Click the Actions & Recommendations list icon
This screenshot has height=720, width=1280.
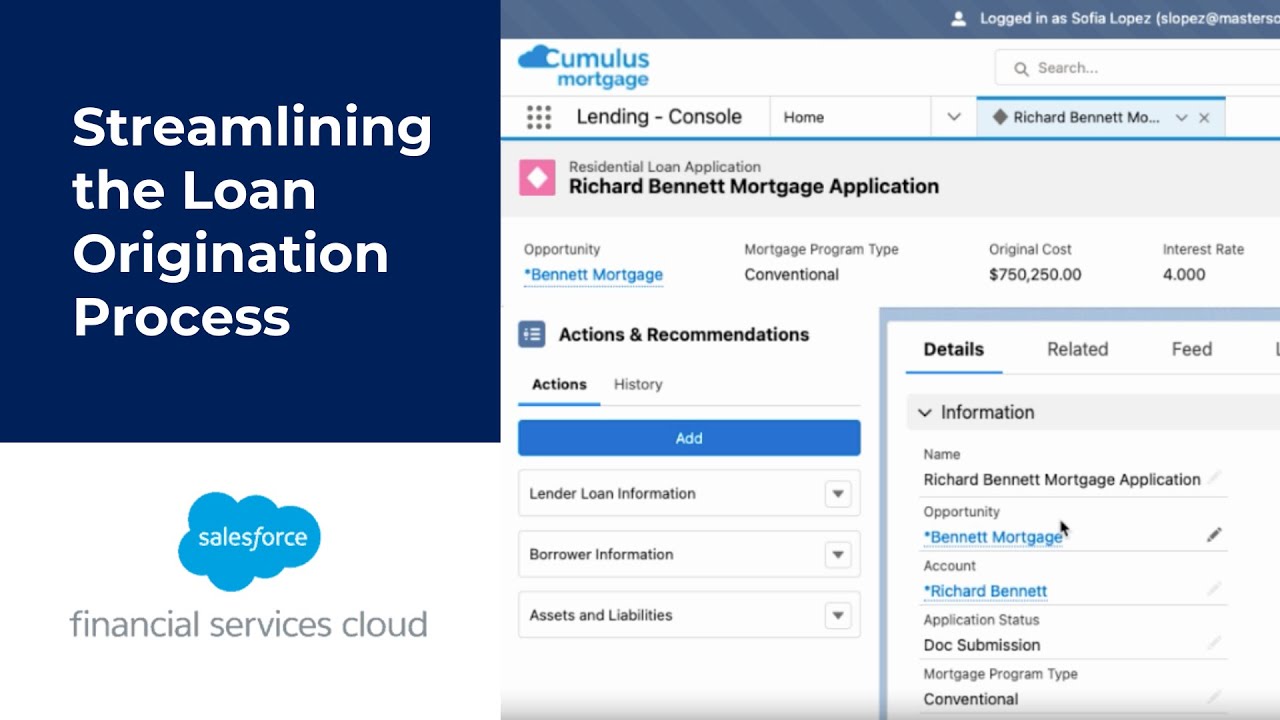(x=532, y=334)
